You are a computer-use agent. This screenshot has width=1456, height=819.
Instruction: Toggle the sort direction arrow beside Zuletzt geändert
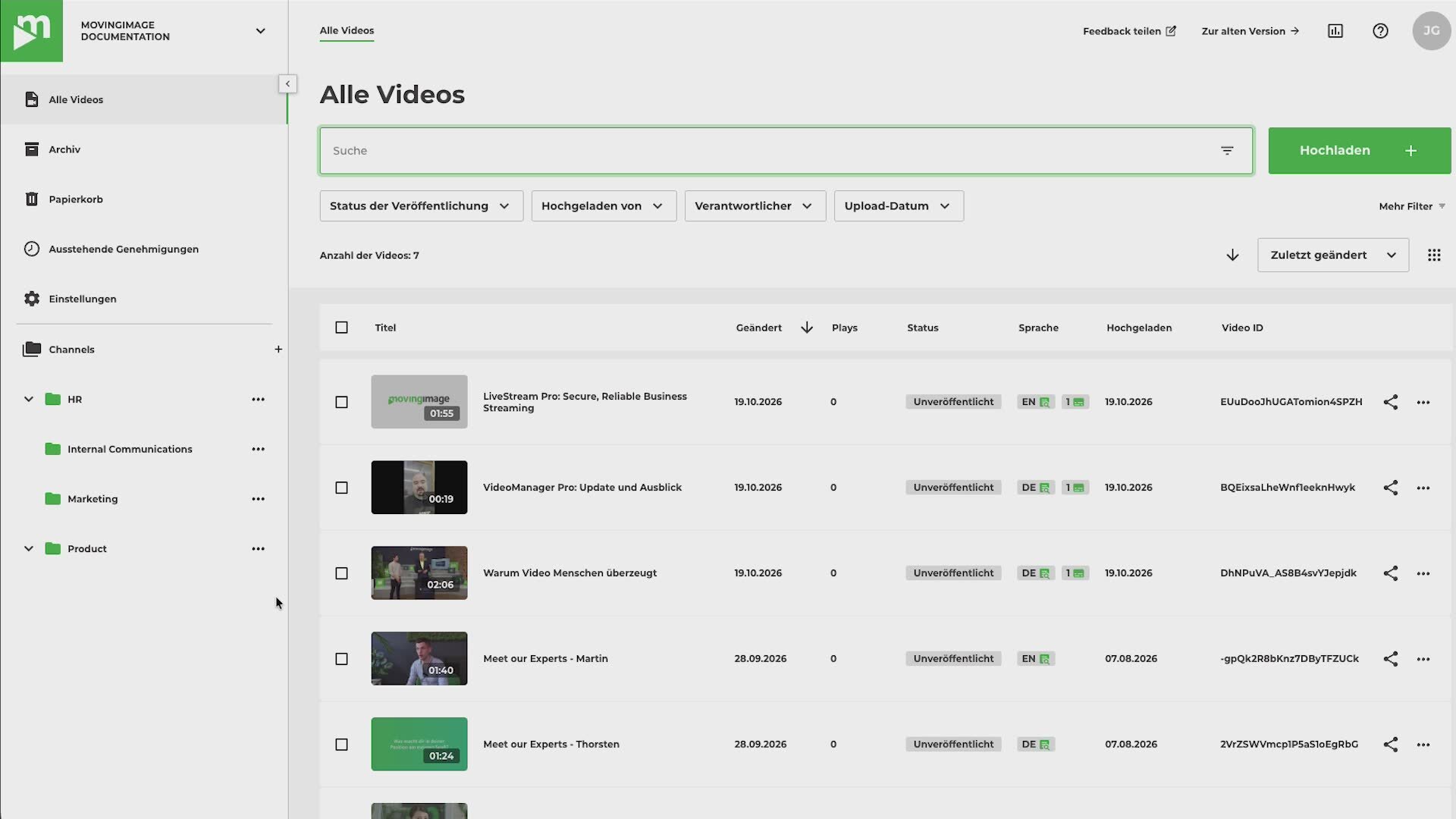(1232, 256)
